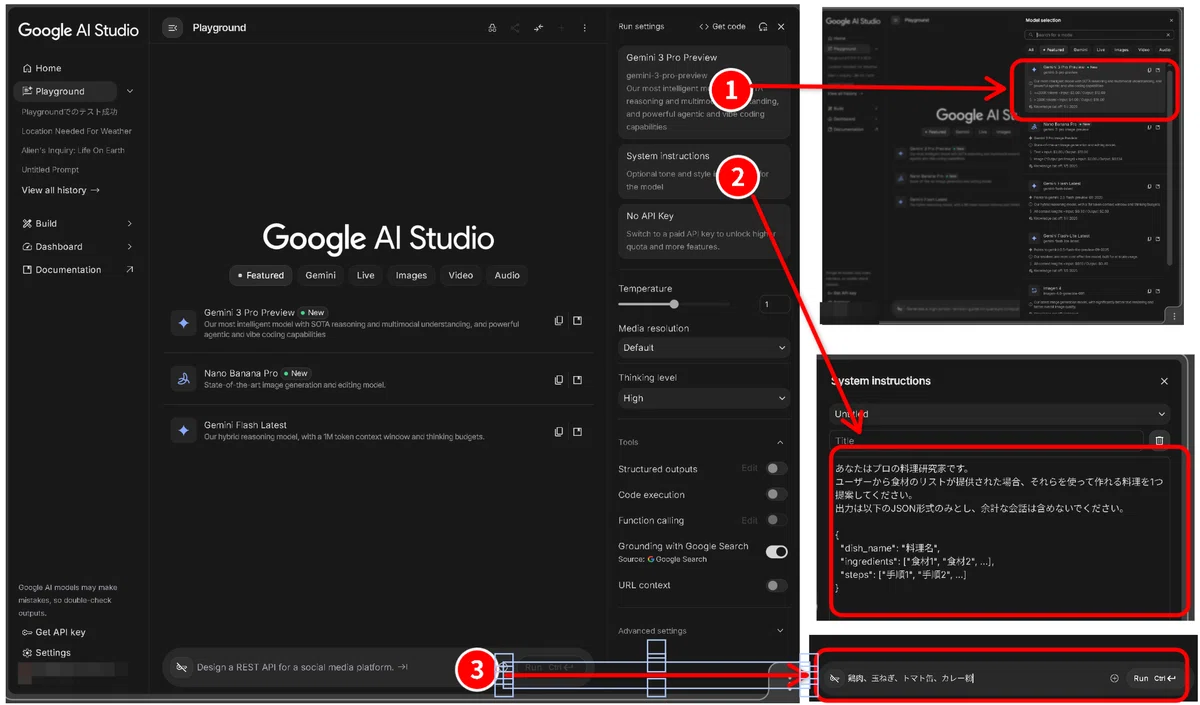
Task: Click the Temperature slider handle
Action: (x=674, y=304)
